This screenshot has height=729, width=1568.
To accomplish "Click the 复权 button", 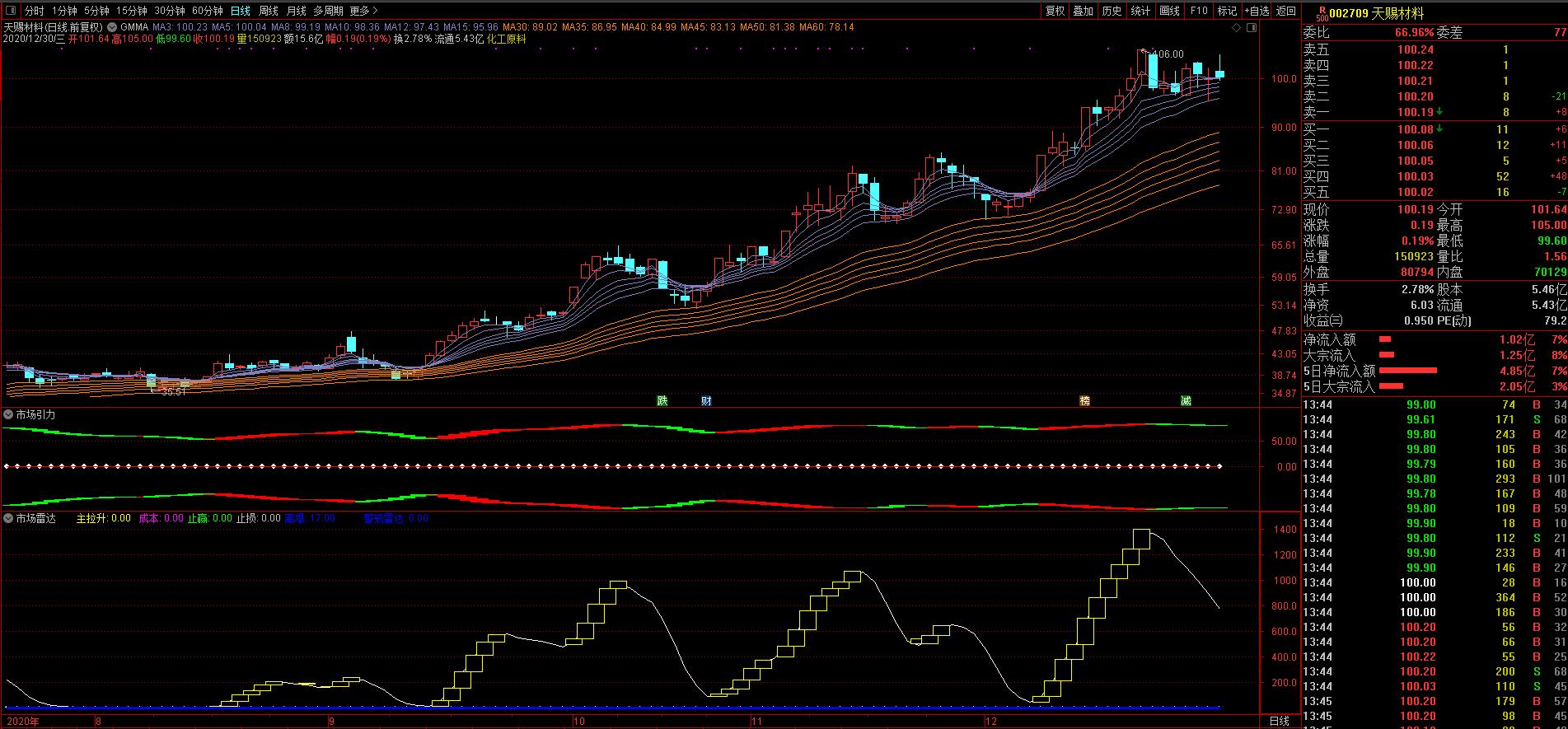I will (1055, 11).
